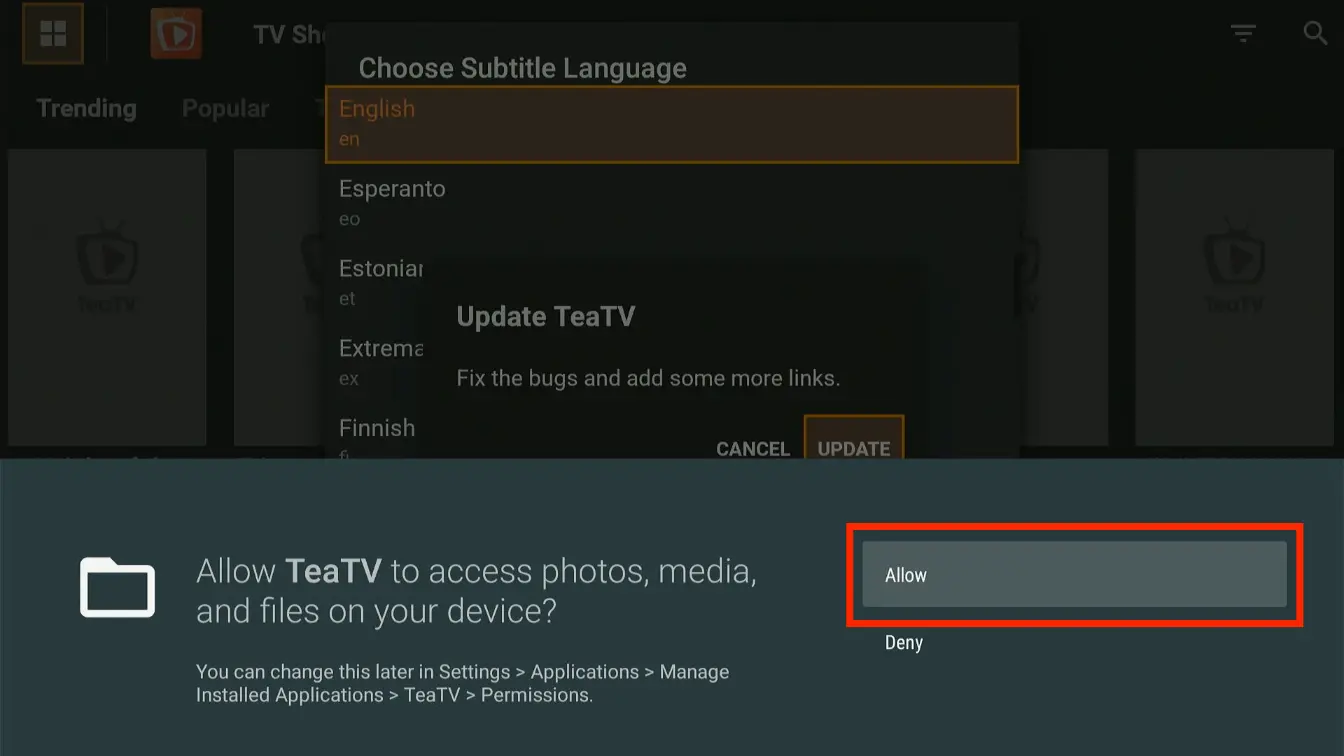Allow TeaTV to access photos and media
The image size is (1344, 756).
1073,575
